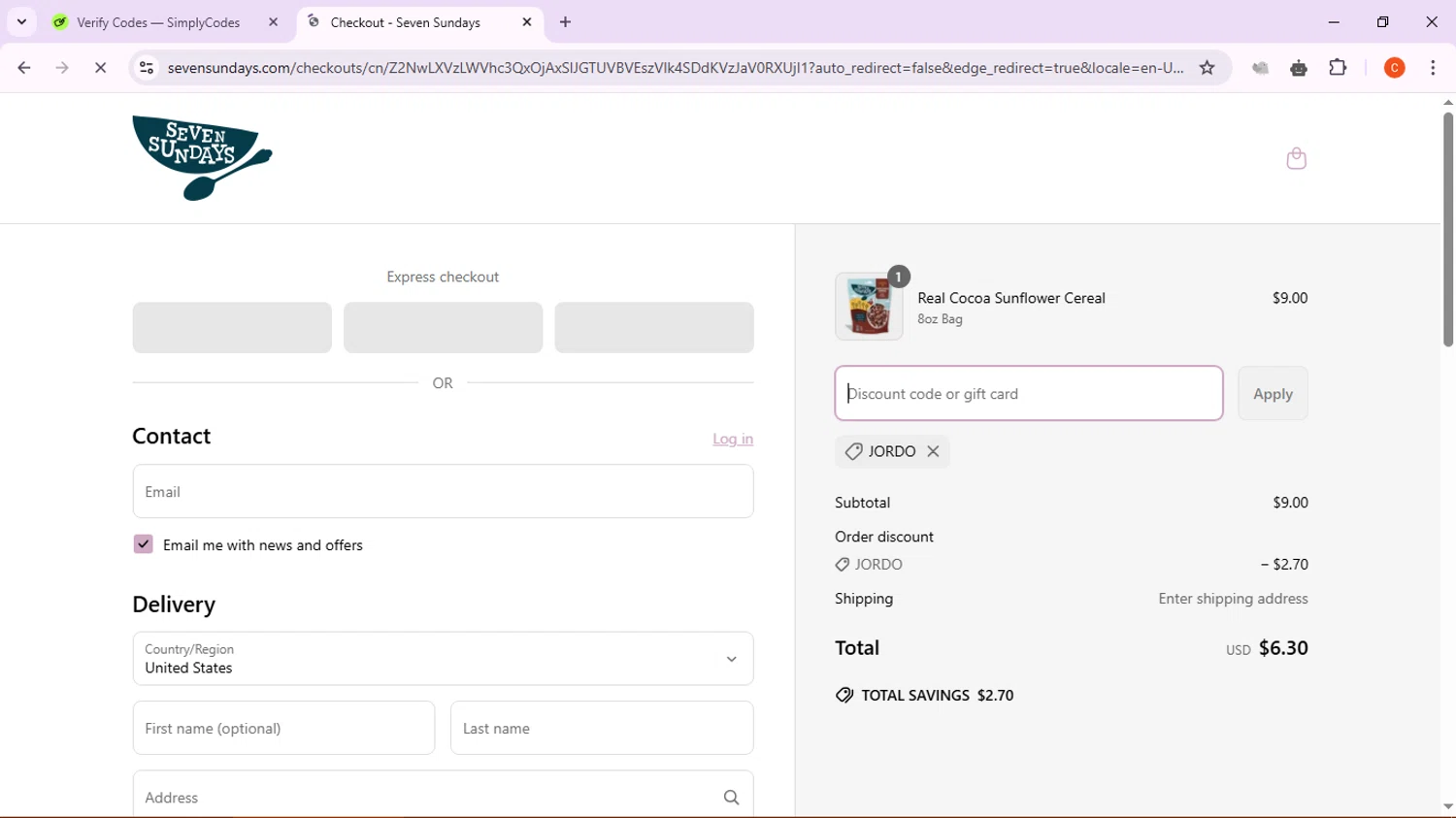View site information icon in address bar
The width and height of the screenshot is (1456, 818).
[x=147, y=68]
